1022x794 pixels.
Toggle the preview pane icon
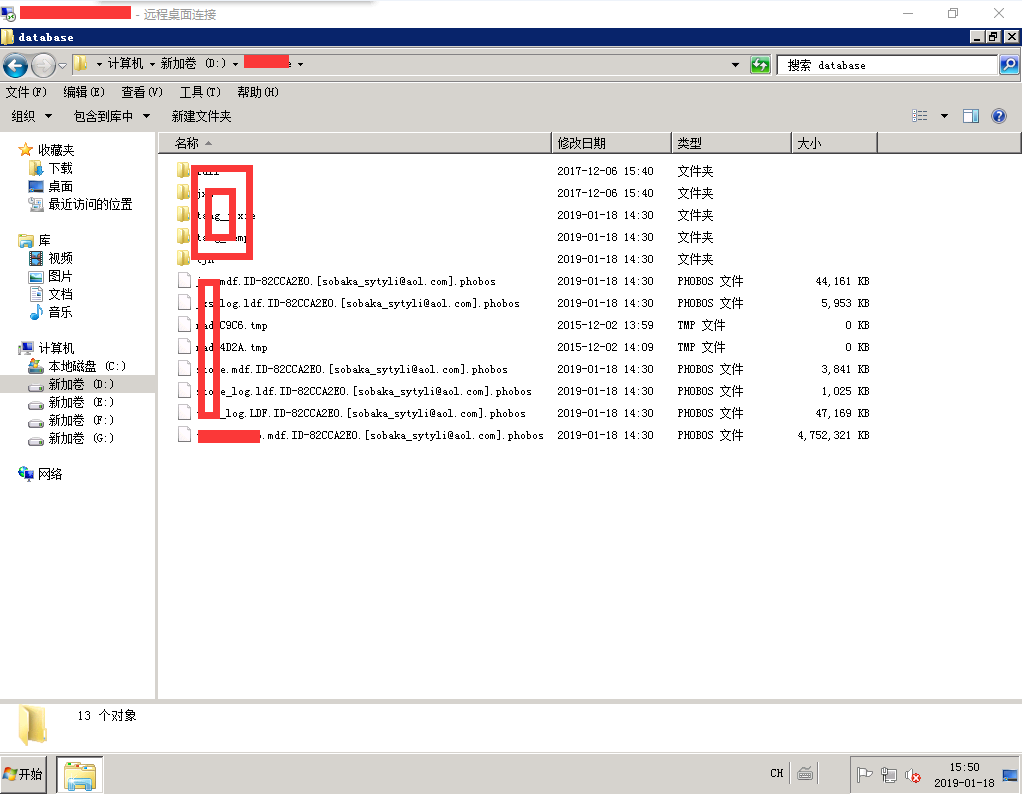tap(970, 116)
